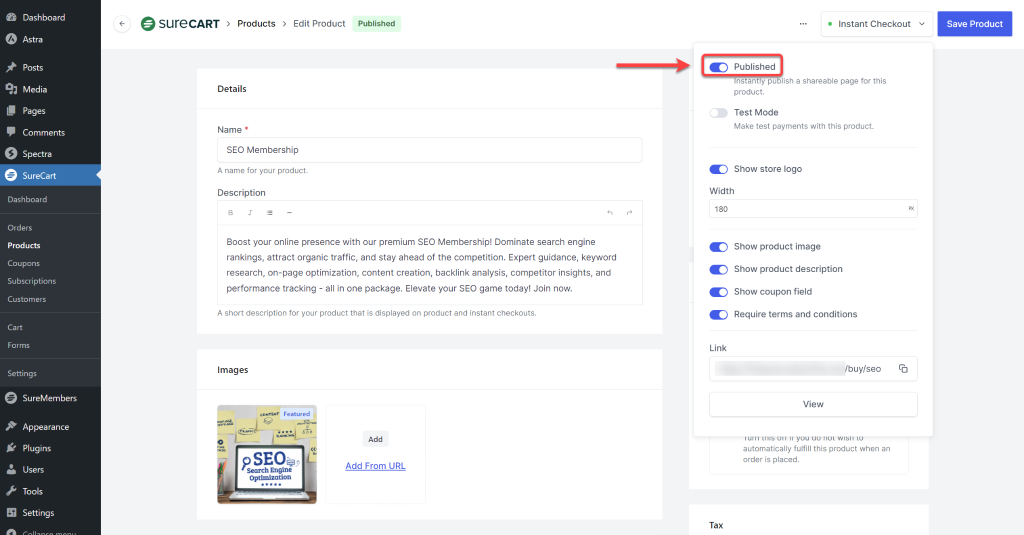The width and height of the screenshot is (1024, 535).
Task: Select SureCart in WordPress sidebar
Action: [x=50, y=175]
